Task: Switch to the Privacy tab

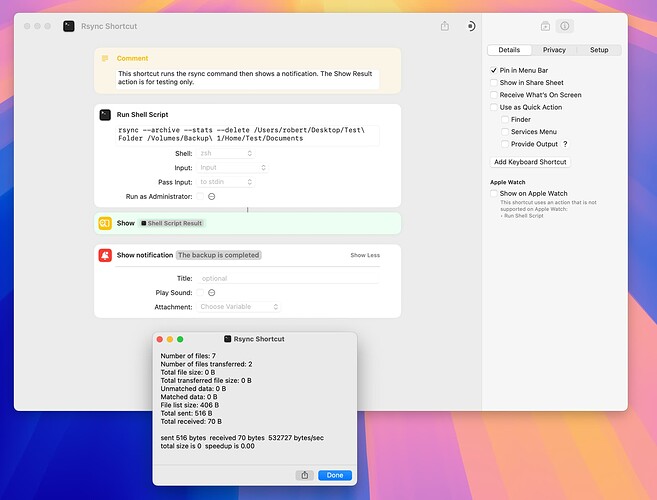Action: tap(554, 50)
